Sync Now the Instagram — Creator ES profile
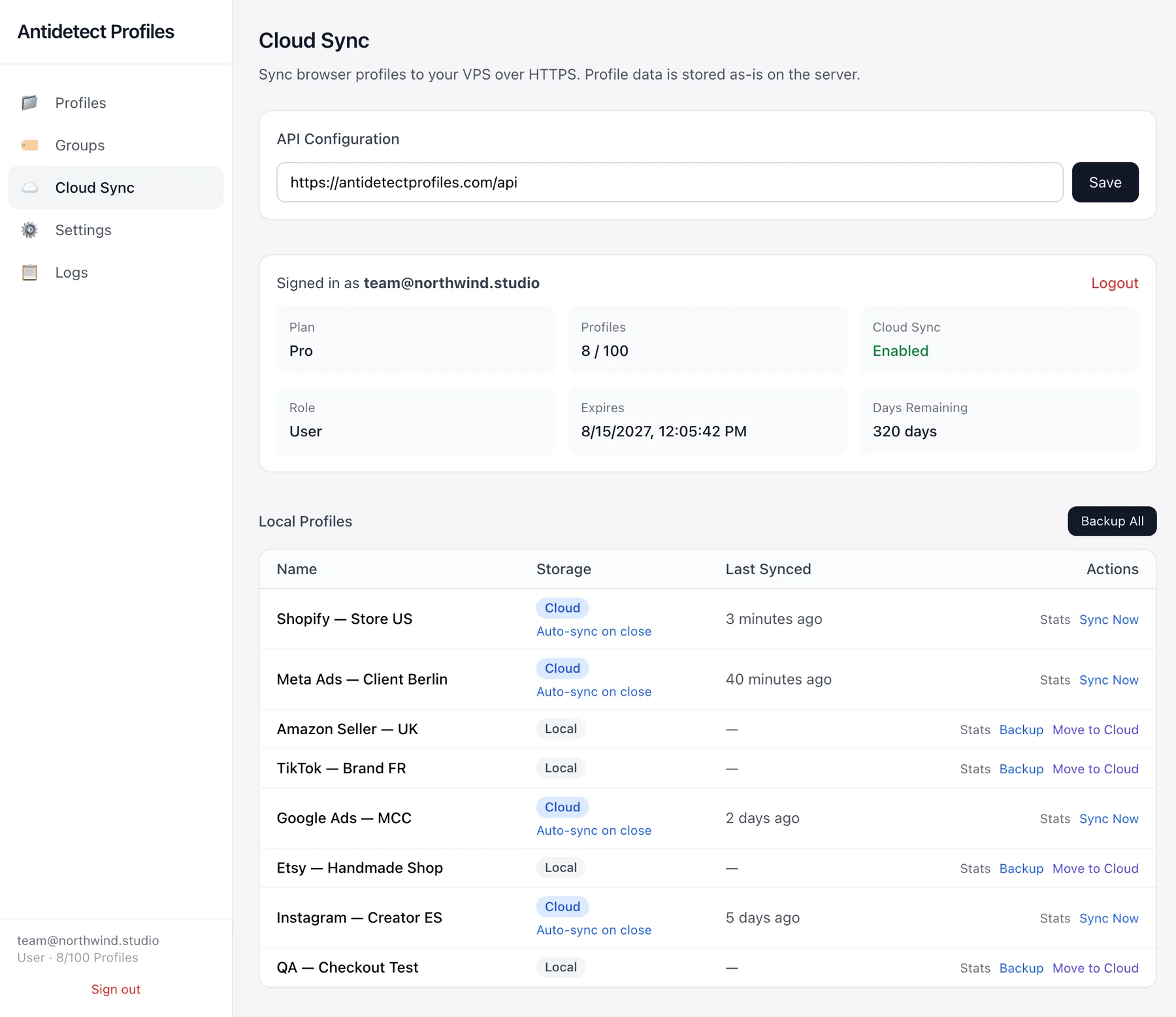 (x=1109, y=918)
